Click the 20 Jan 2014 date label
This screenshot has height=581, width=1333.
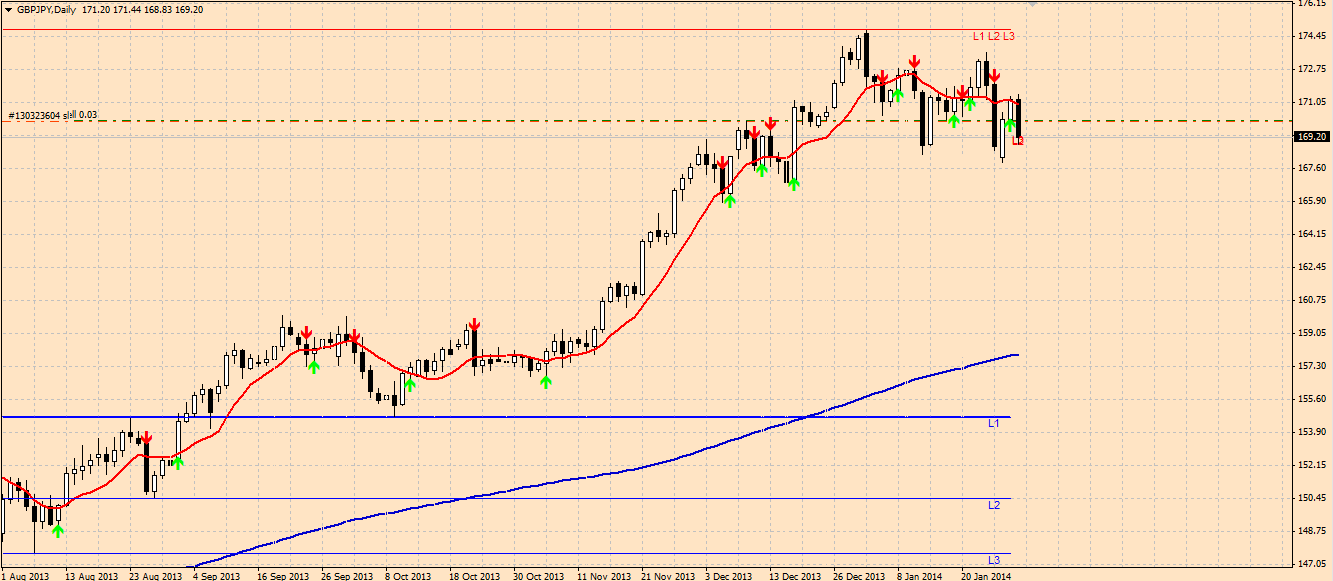coord(985,576)
